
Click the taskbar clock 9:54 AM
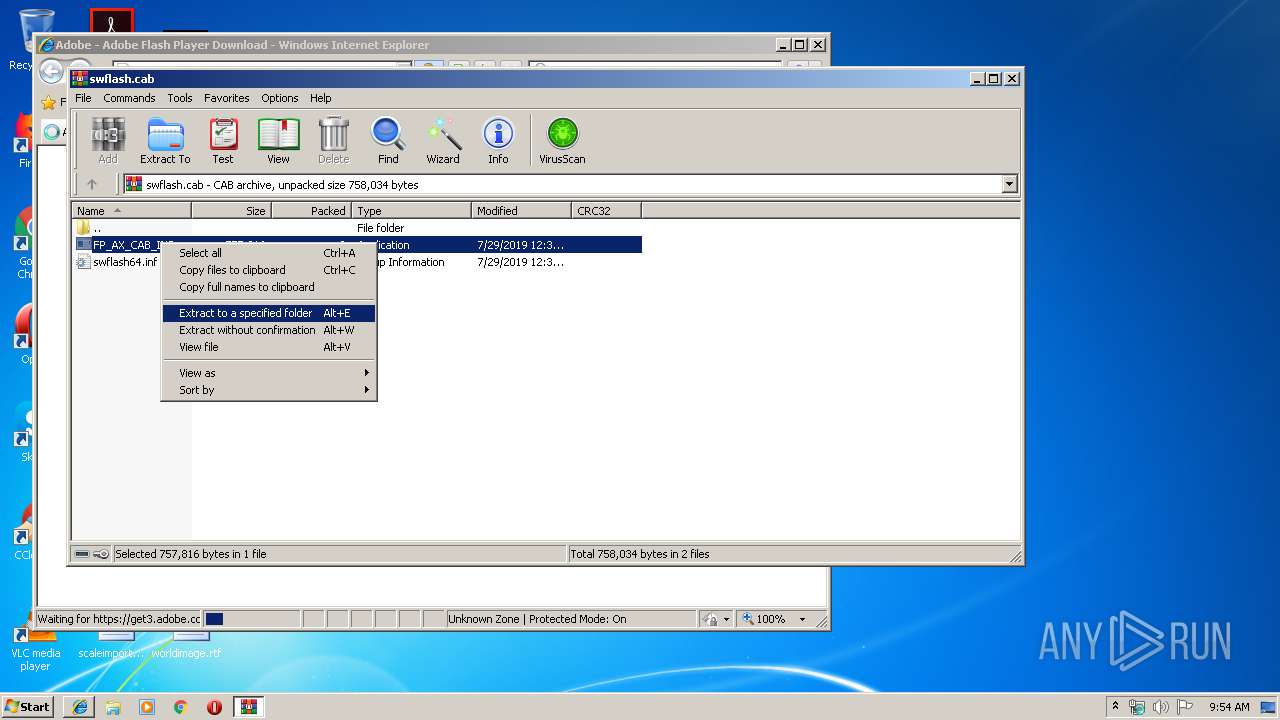(x=1229, y=707)
